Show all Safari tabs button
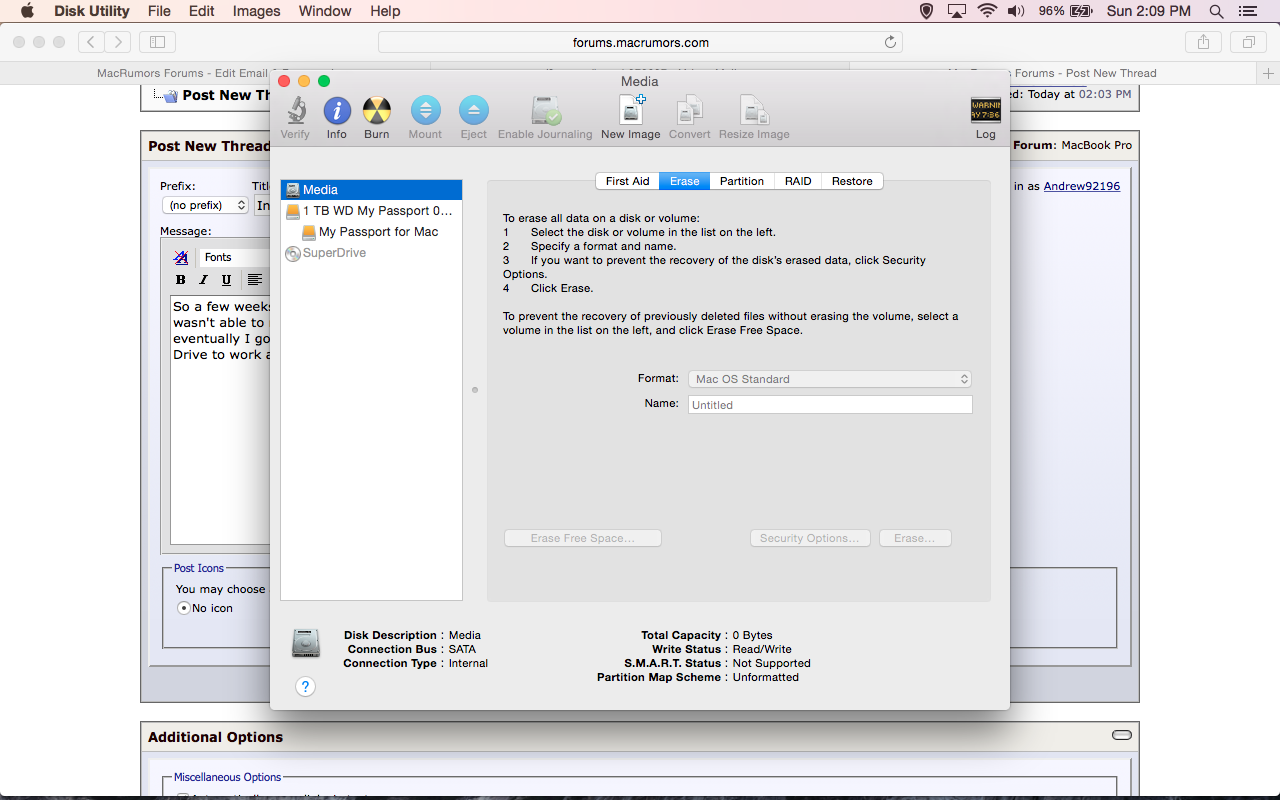 click(x=1248, y=42)
